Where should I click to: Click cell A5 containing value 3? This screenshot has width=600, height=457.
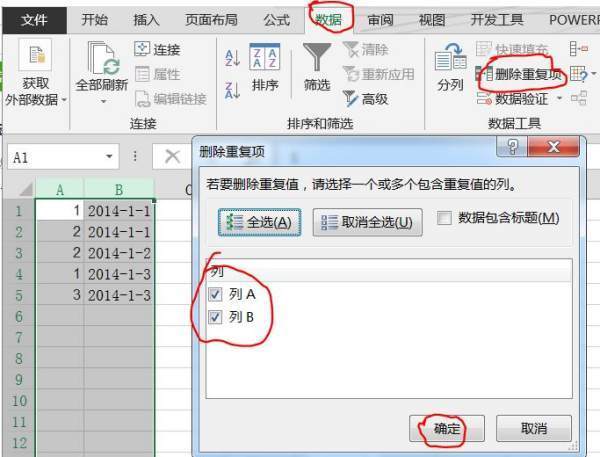click(60, 295)
